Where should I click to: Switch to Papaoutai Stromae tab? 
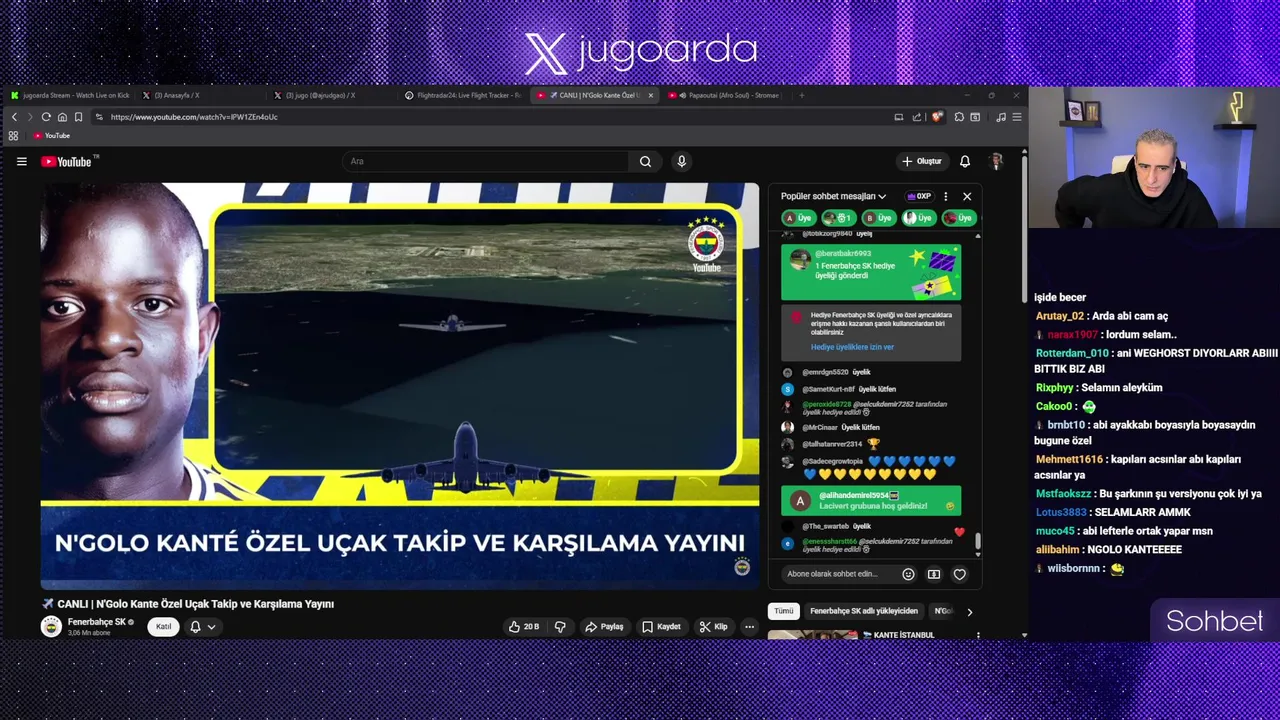coord(727,95)
